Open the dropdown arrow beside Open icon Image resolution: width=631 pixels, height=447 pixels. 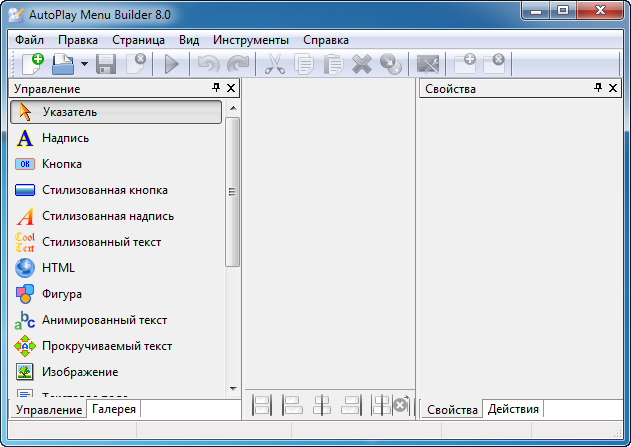[84, 65]
